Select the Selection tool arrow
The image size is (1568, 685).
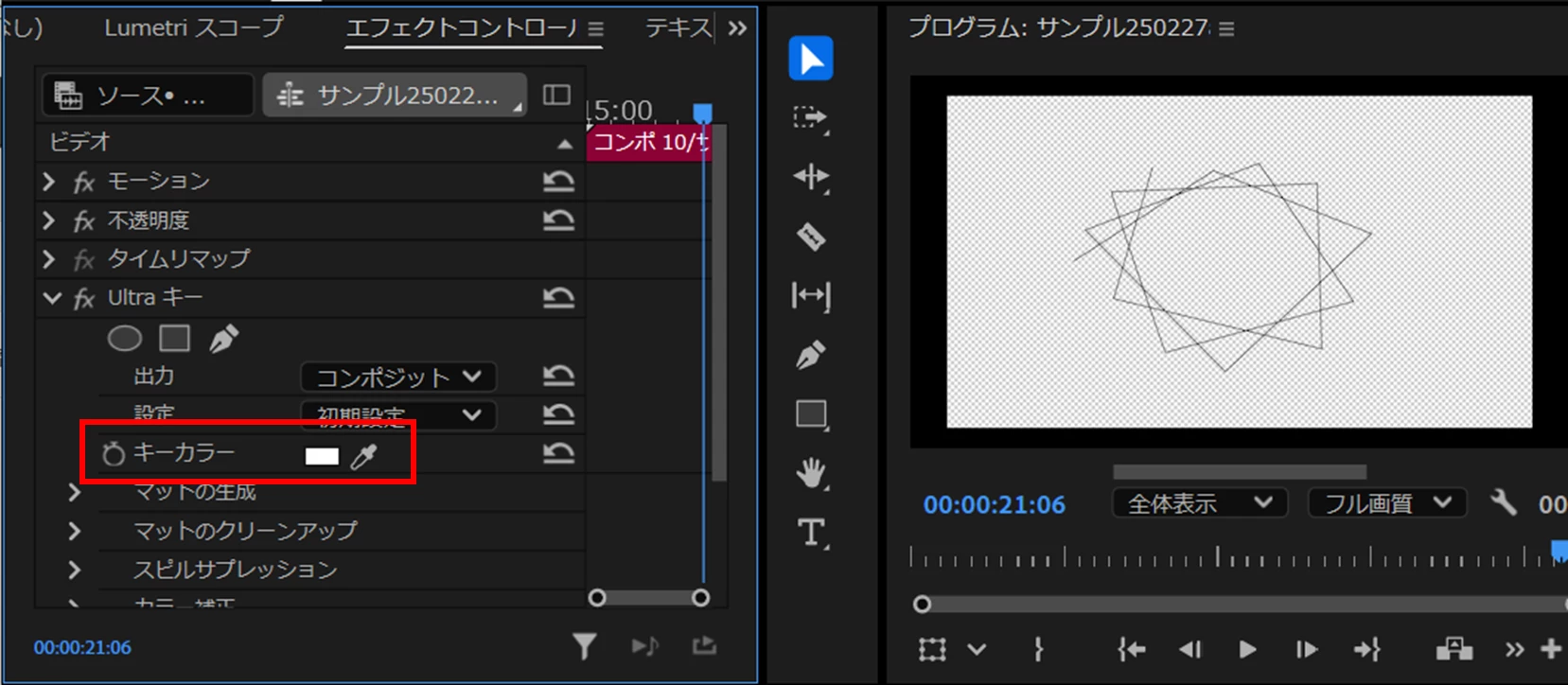click(811, 59)
